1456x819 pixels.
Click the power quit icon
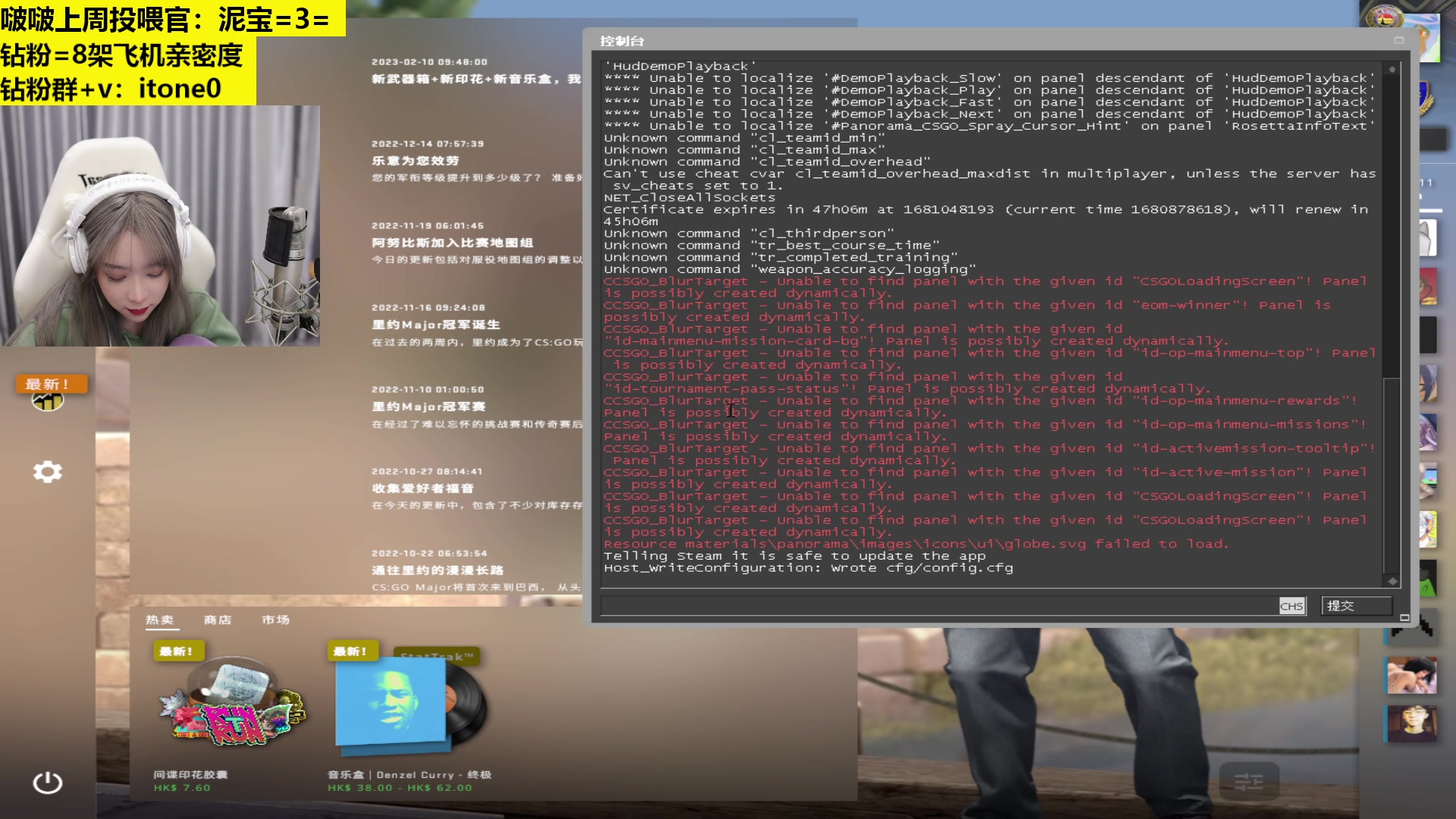(x=47, y=782)
